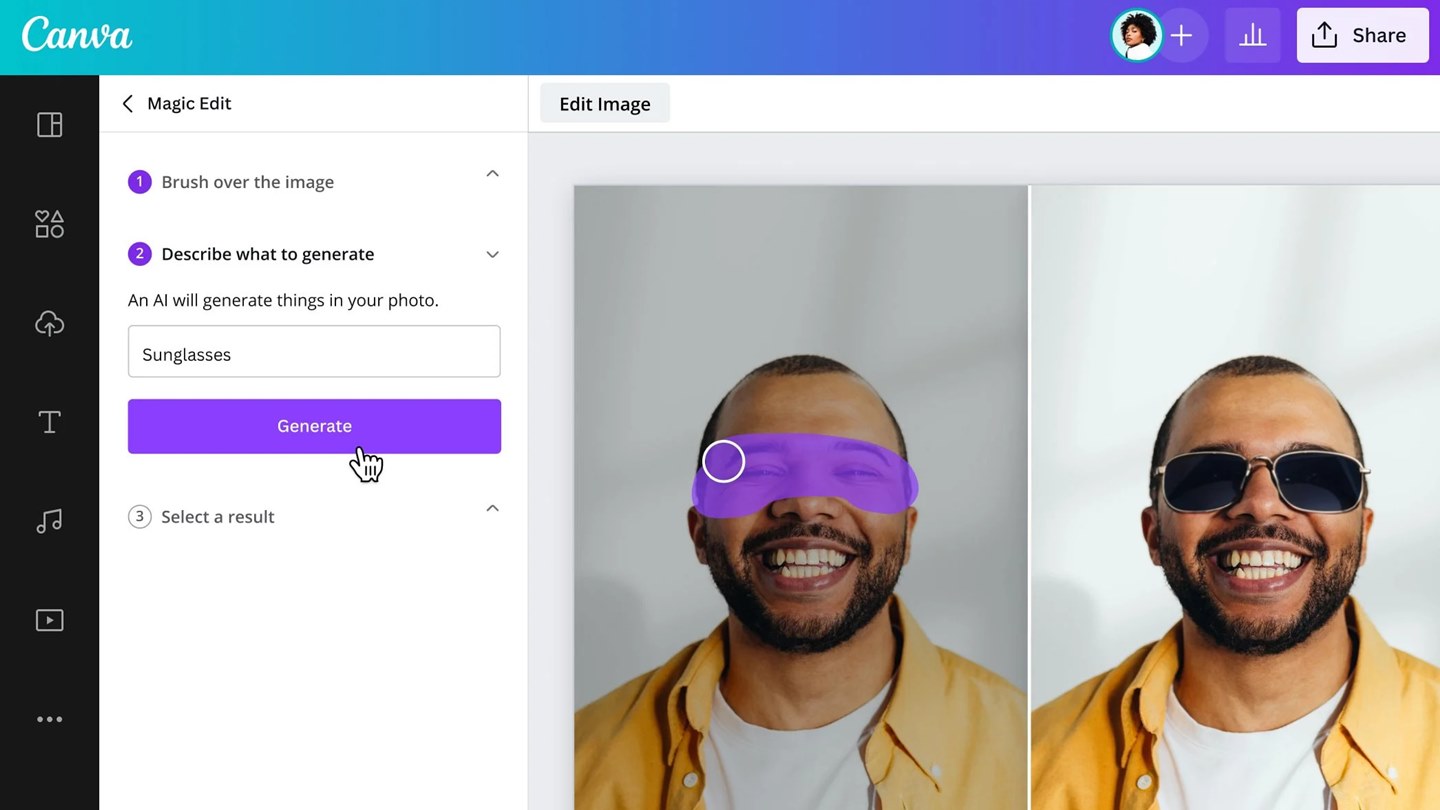Open the Videos panel
Screen dimensions: 1440x810
[x=49, y=620]
